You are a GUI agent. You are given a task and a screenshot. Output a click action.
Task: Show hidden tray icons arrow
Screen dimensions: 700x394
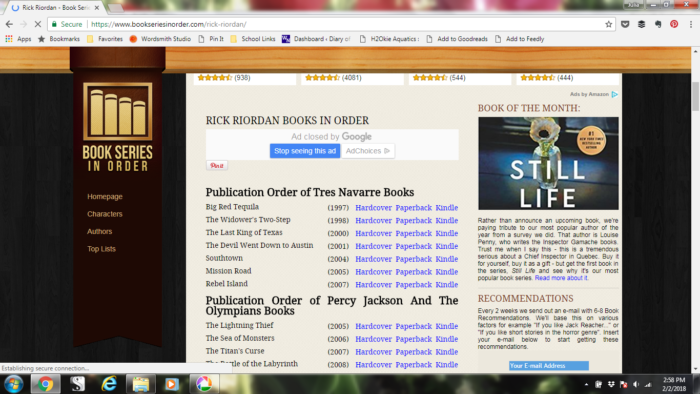tap(586, 385)
